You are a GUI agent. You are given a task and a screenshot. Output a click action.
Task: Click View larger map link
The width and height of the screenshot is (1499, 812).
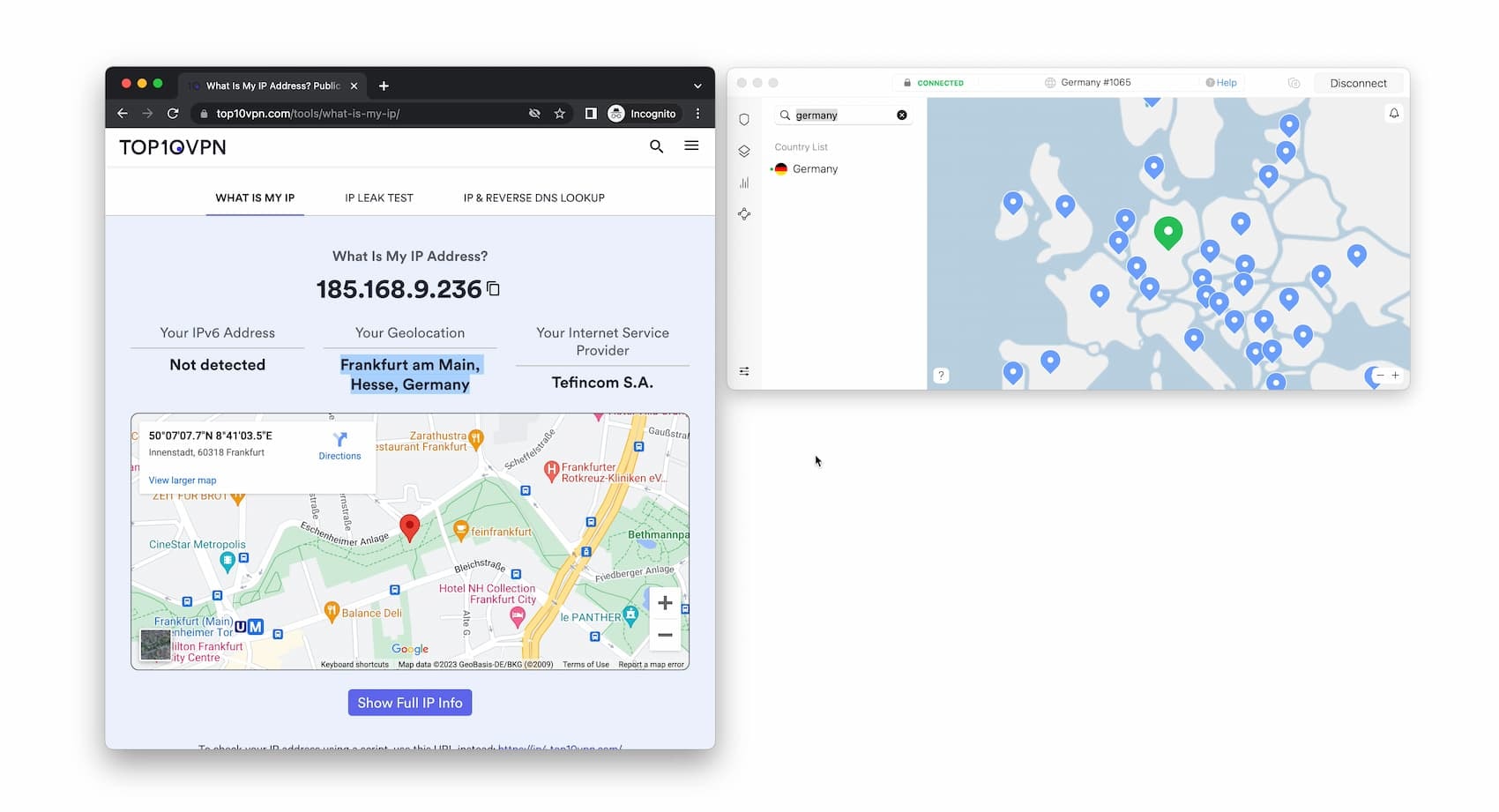tap(183, 480)
